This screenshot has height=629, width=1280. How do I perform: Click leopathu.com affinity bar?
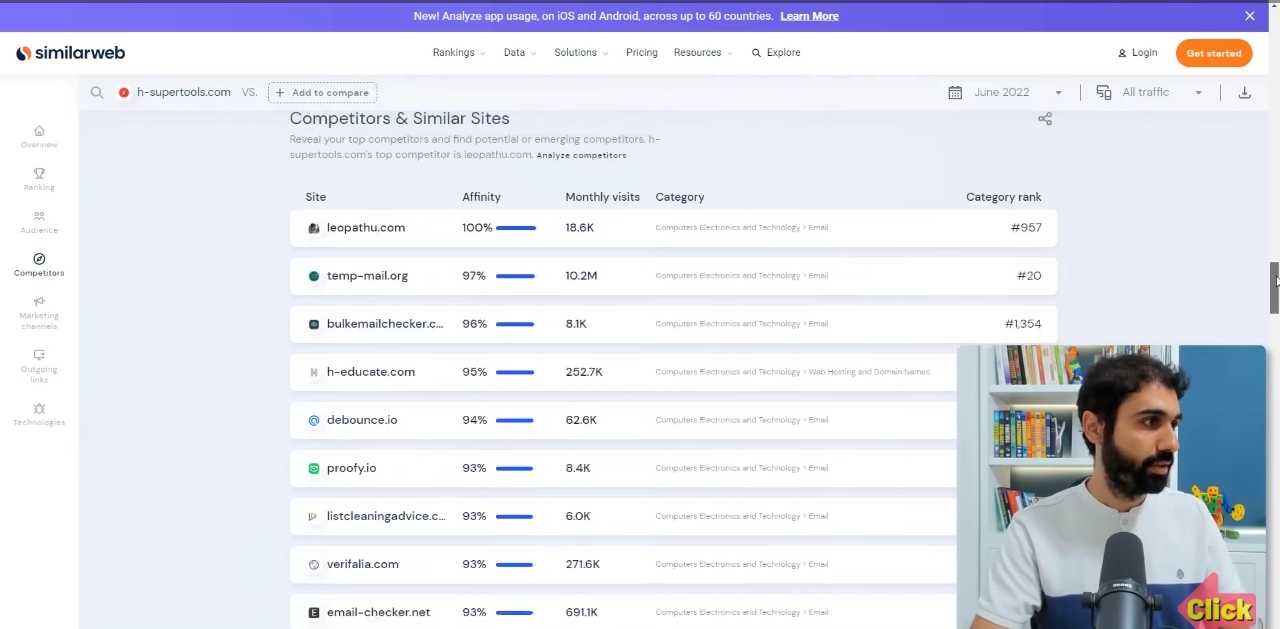(x=516, y=228)
